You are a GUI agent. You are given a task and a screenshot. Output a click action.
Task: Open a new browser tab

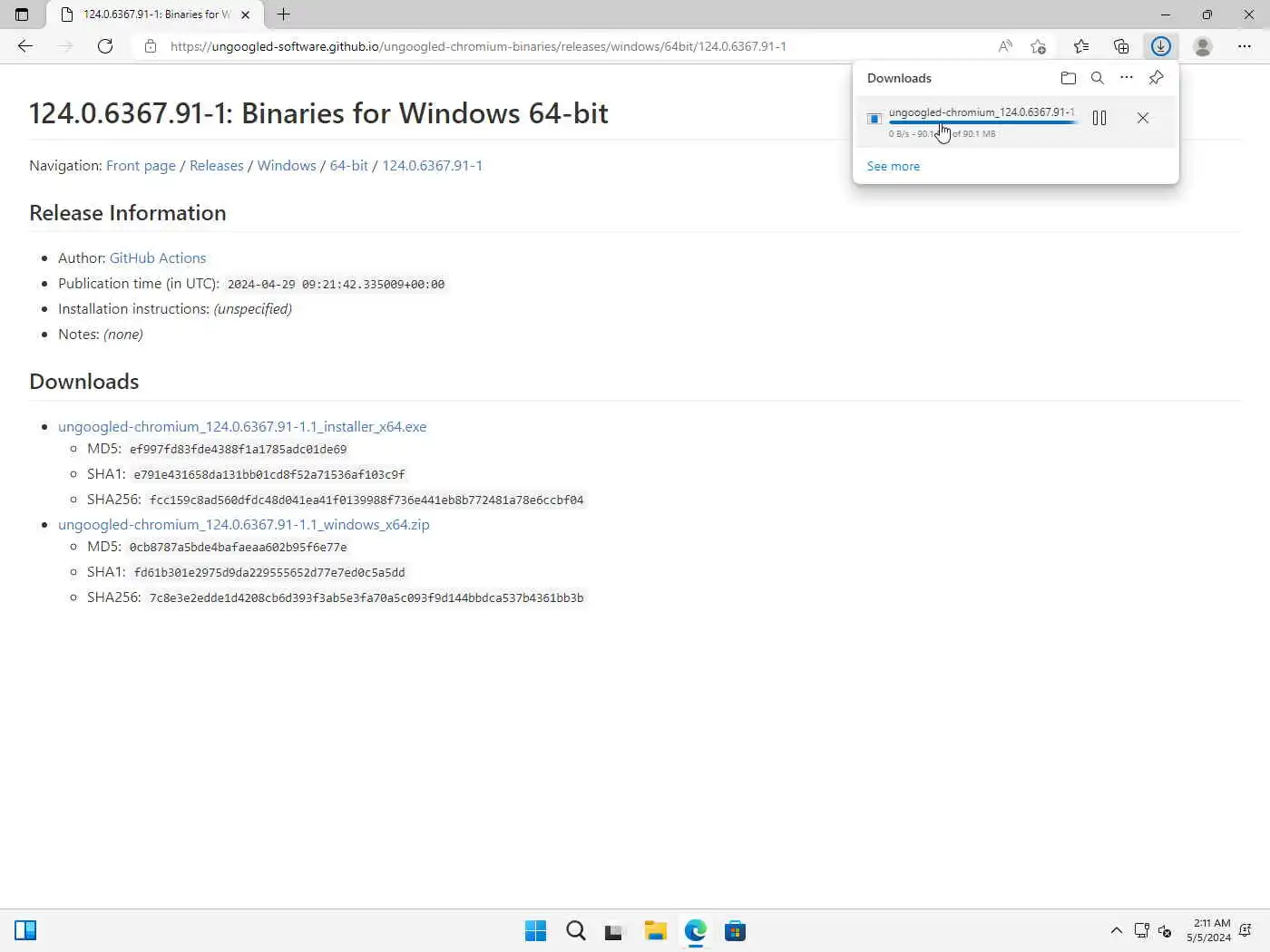click(x=284, y=15)
